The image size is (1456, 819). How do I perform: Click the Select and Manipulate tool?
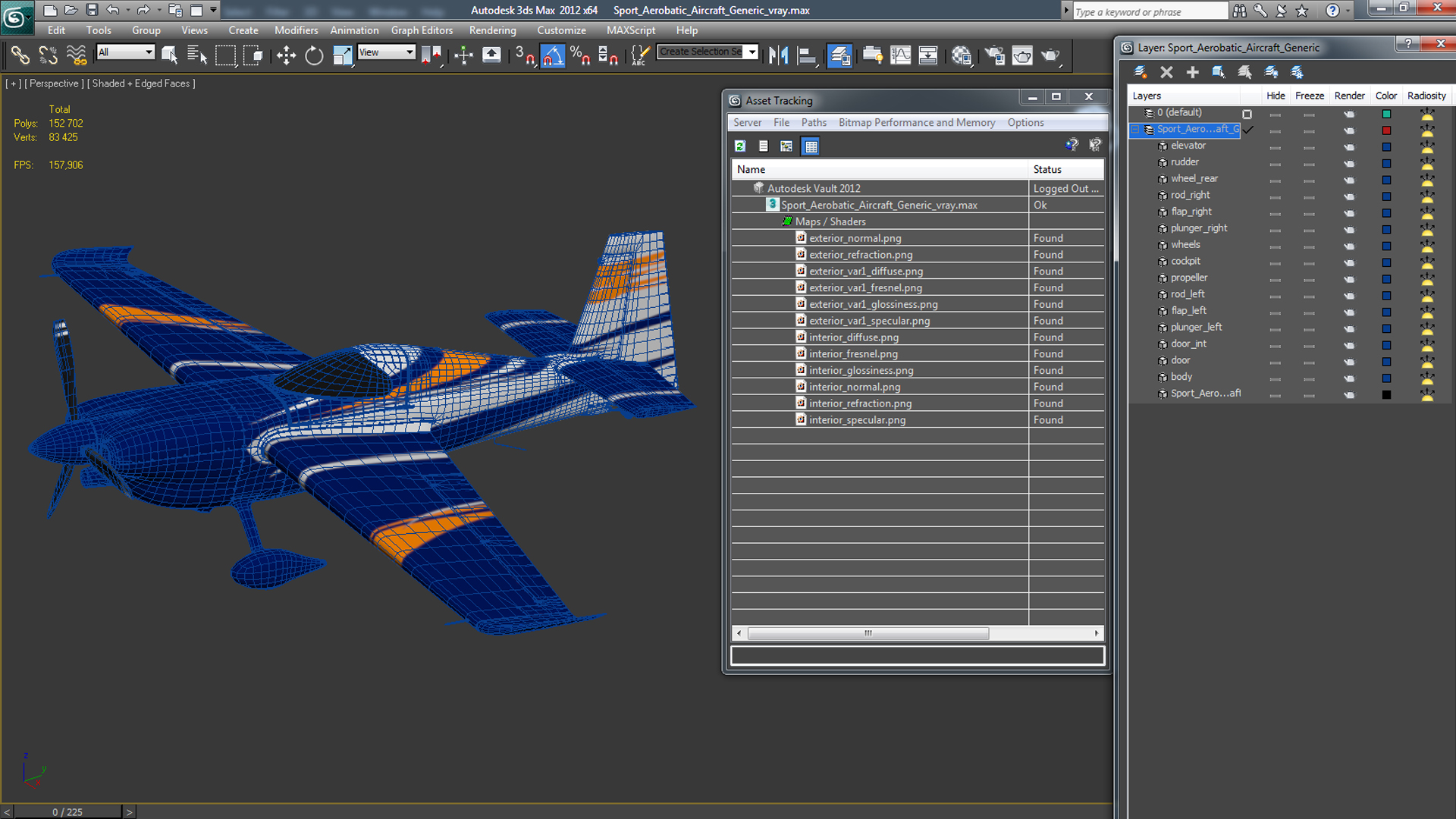[463, 55]
